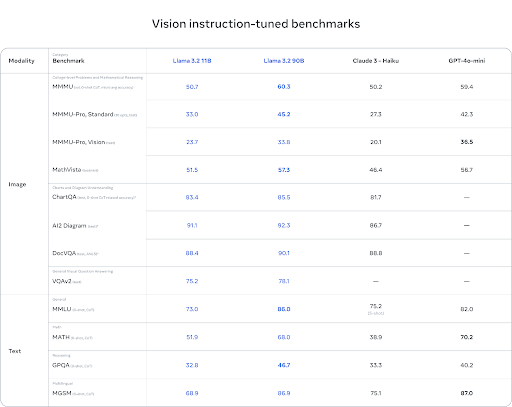Click the "ChartQA" benchmark name
The image size is (512, 407).
pyautogui.click(x=64, y=197)
